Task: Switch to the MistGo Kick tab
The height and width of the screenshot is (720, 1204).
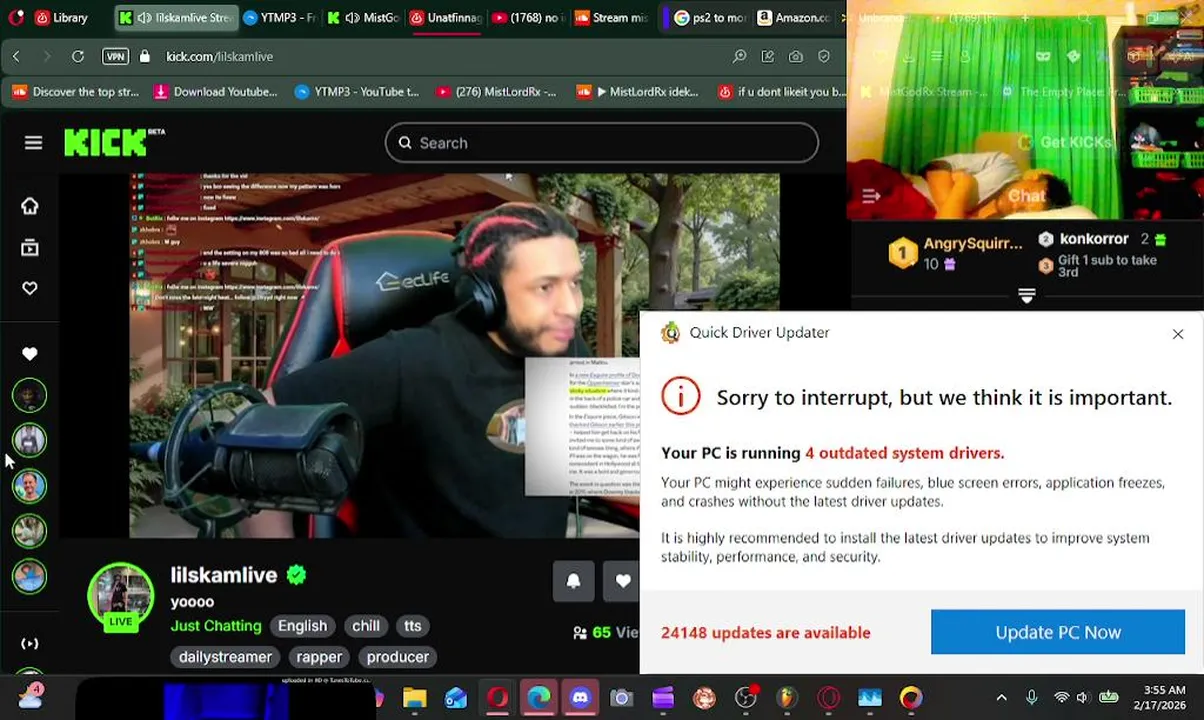Action: pos(364,18)
